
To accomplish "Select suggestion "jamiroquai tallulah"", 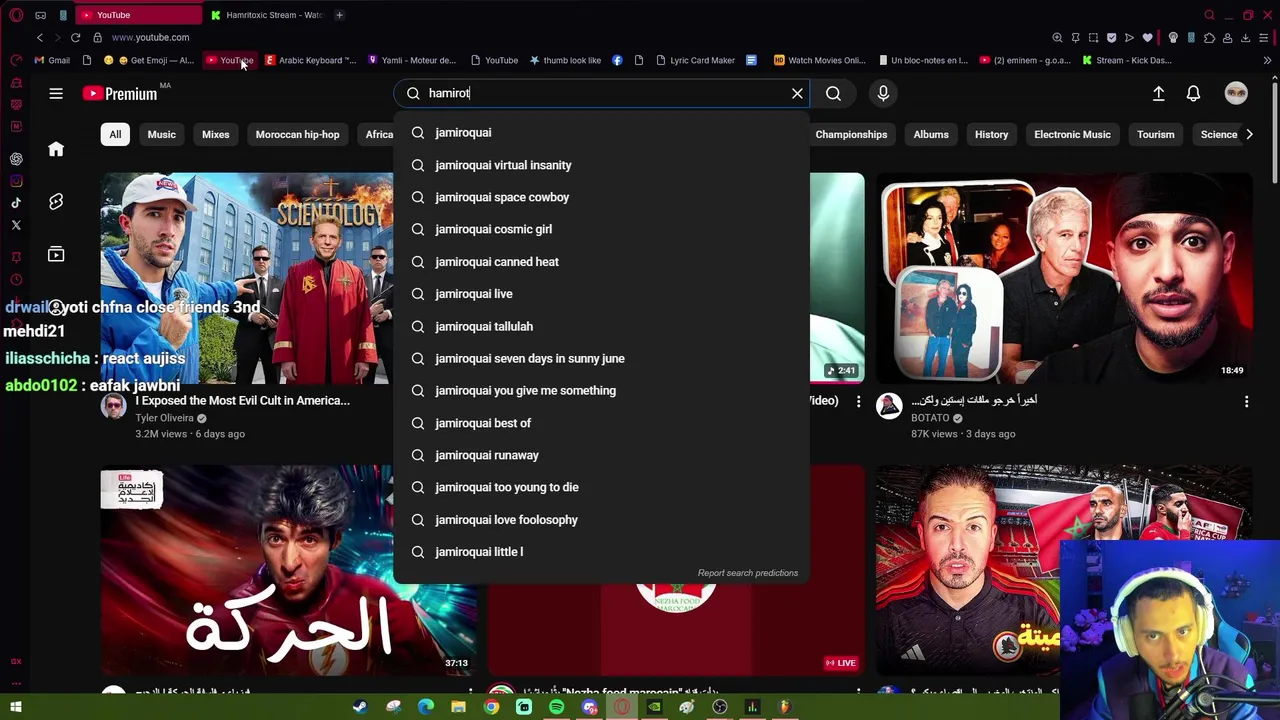I will tap(601, 326).
